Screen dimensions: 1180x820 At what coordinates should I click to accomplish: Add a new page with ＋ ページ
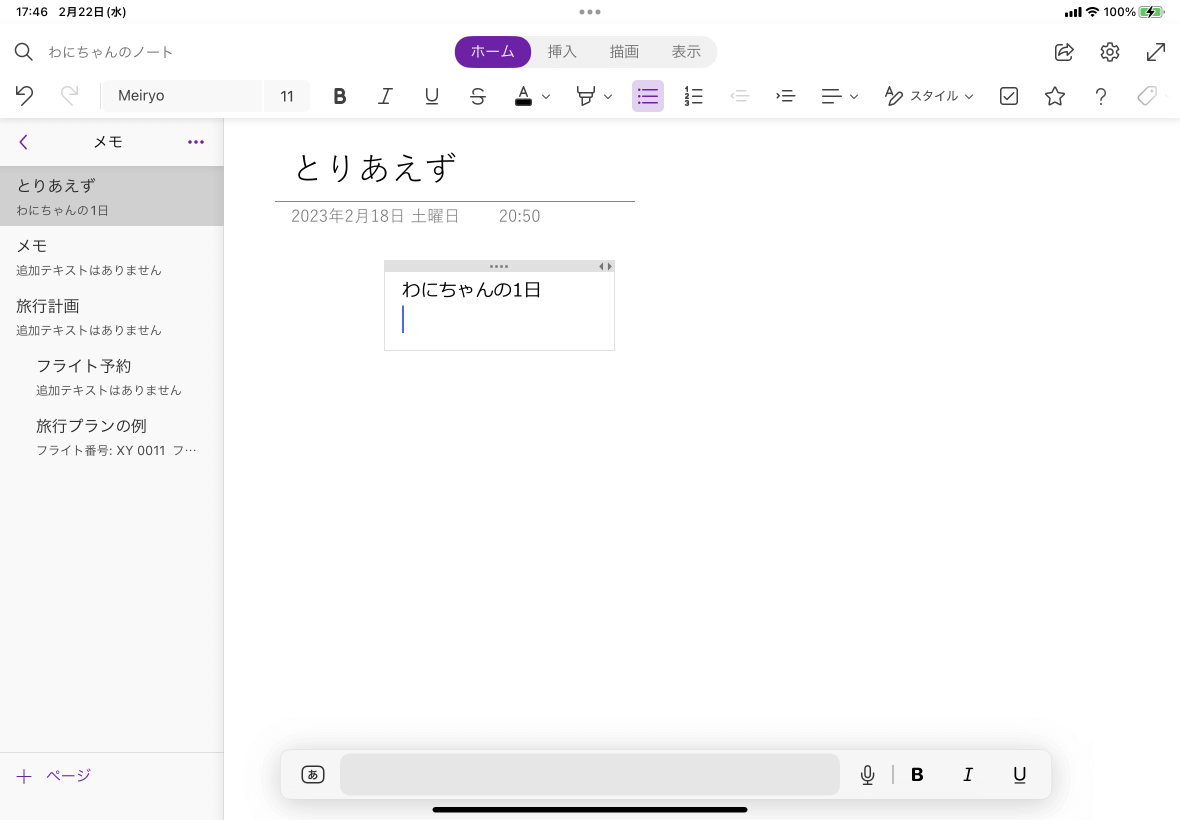[x=53, y=776]
